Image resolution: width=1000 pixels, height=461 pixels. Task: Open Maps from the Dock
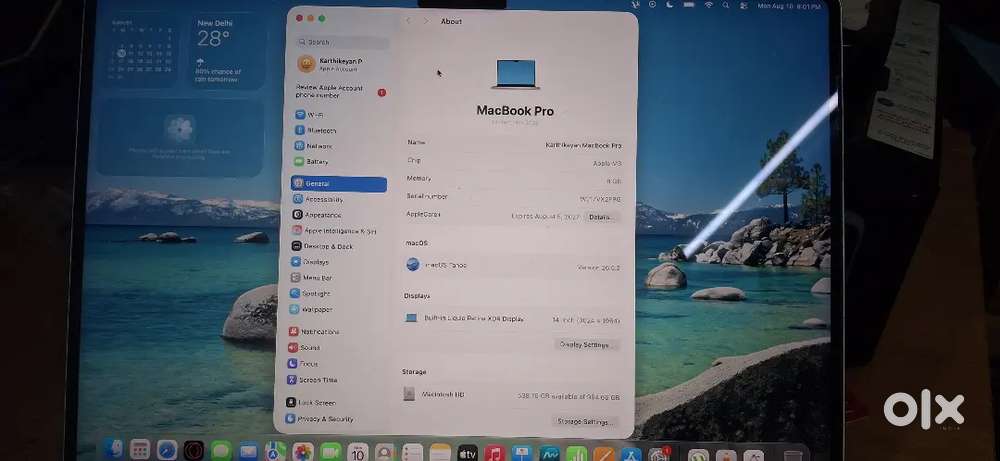276,452
